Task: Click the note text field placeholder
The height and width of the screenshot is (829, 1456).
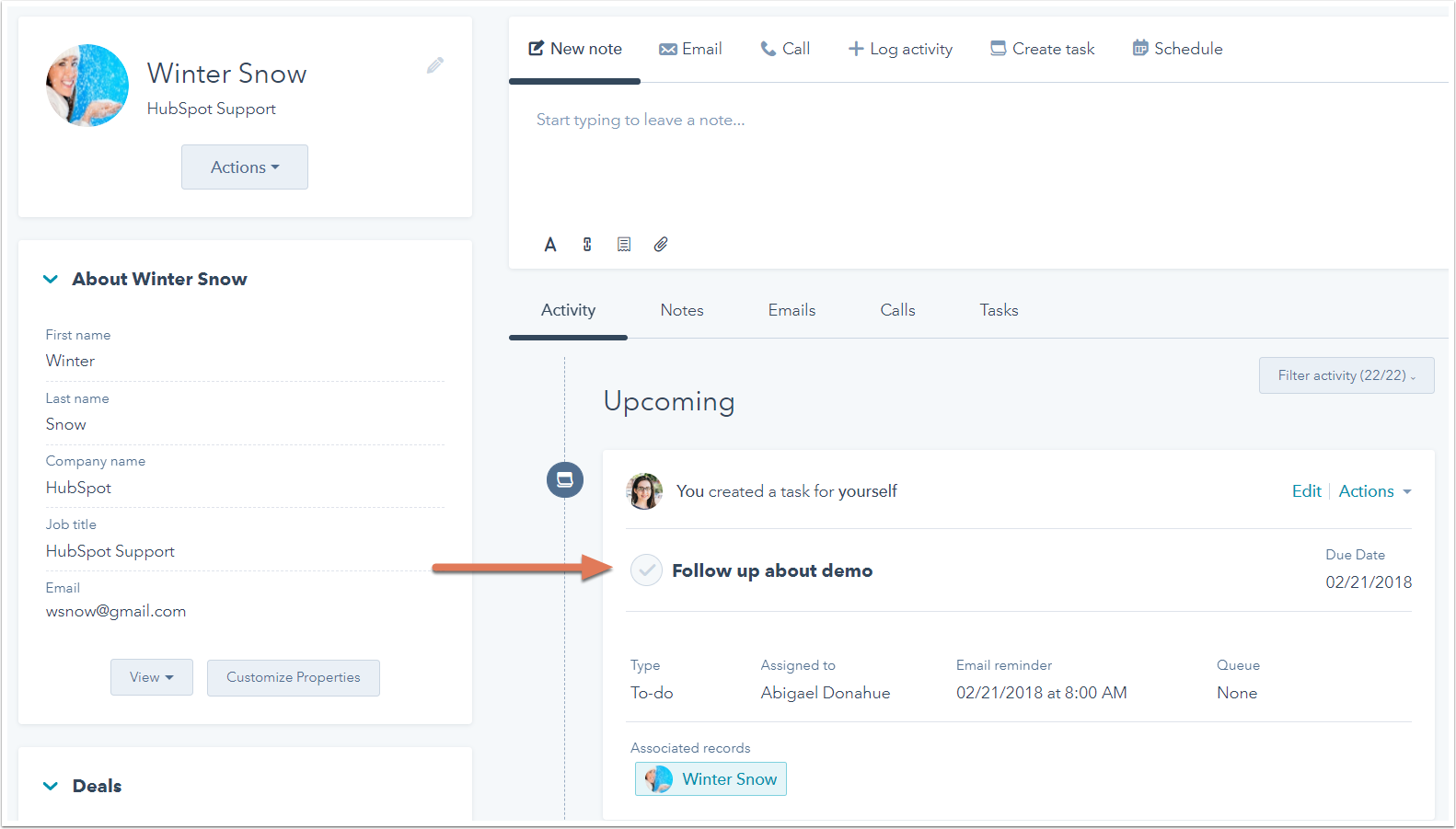Action: coord(641,120)
